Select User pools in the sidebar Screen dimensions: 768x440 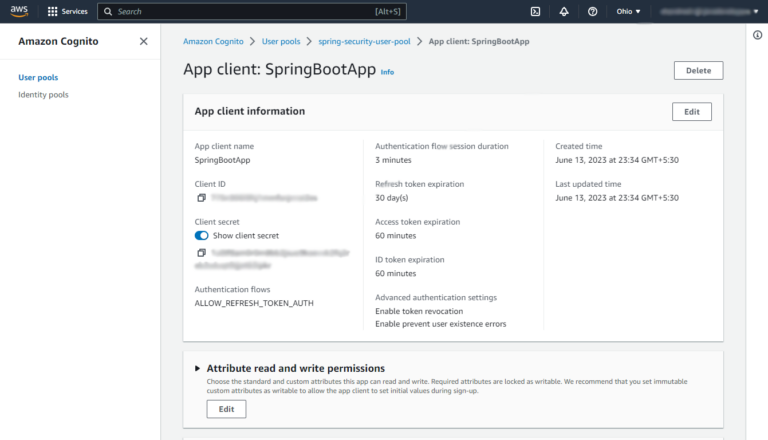click(x=38, y=77)
